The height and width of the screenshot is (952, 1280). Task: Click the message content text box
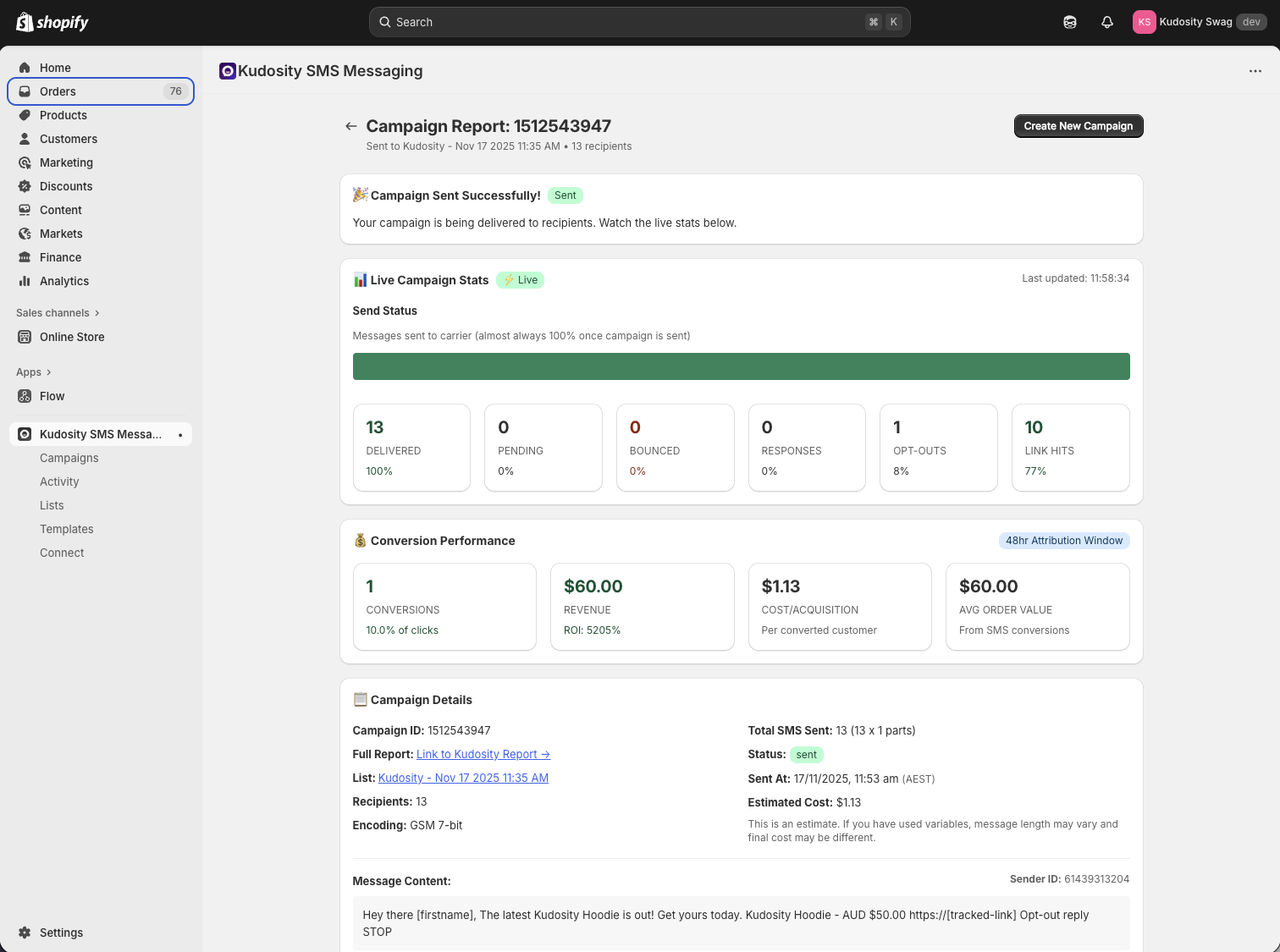tap(741, 923)
